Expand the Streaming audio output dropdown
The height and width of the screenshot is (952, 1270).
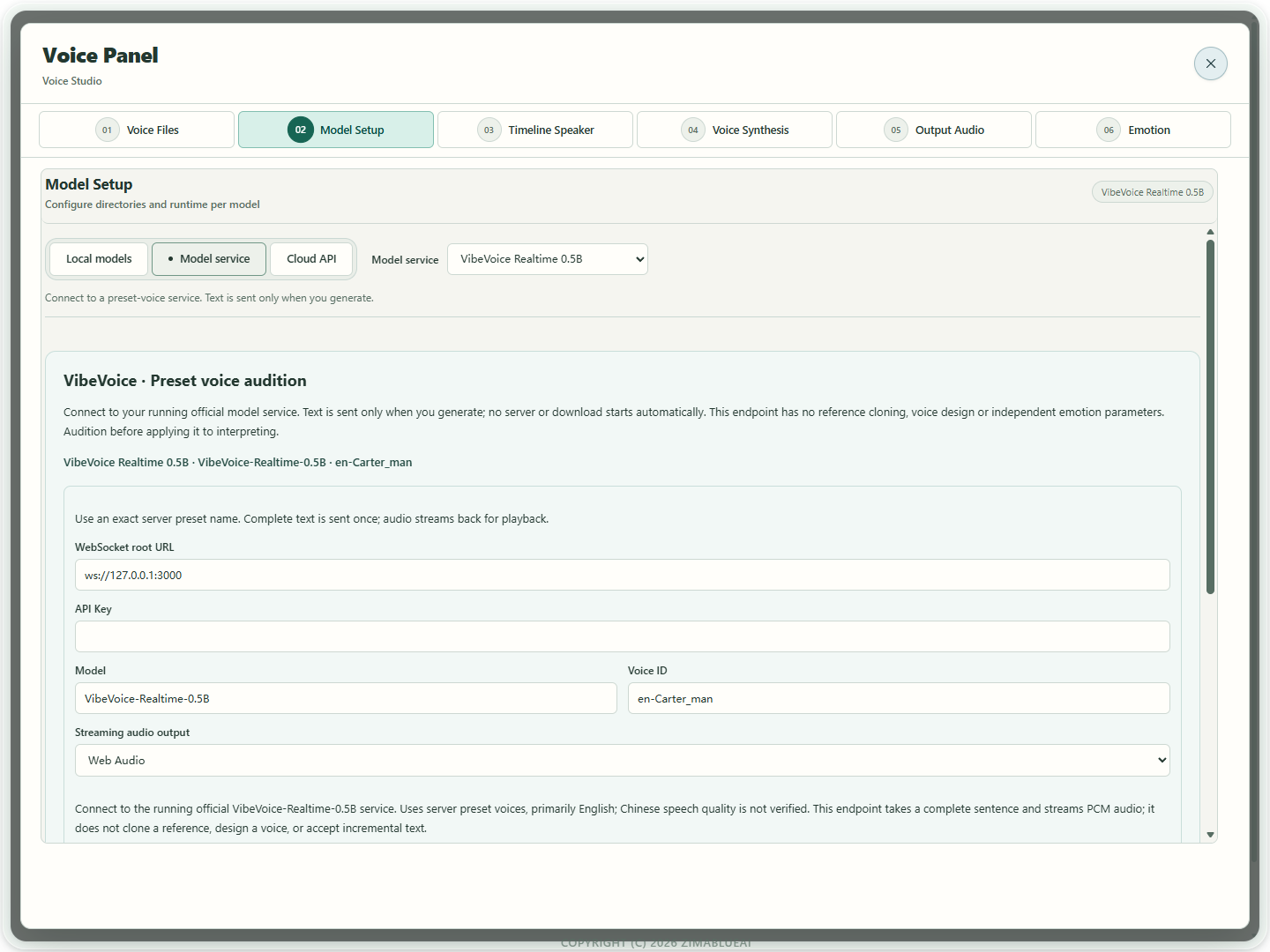[623, 761]
